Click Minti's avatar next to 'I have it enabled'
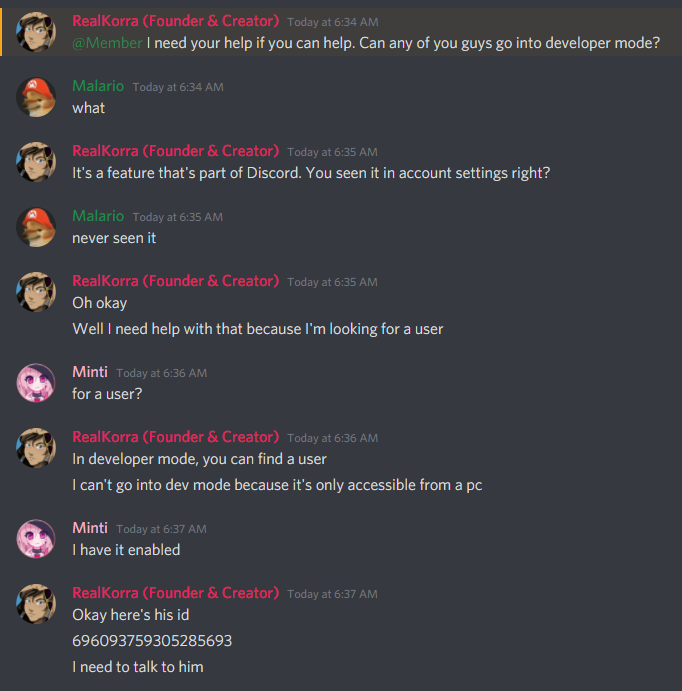 pyautogui.click(x=36, y=539)
